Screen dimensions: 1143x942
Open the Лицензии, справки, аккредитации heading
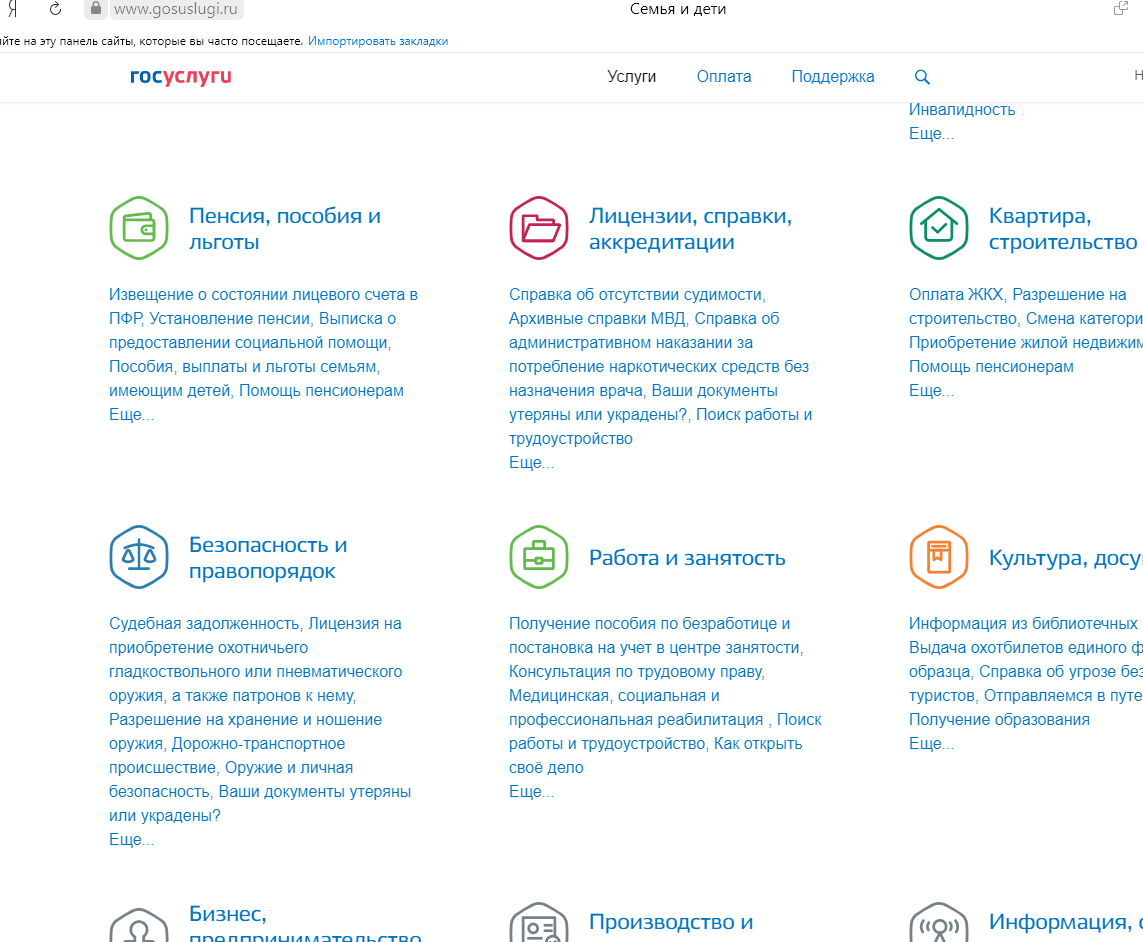690,228
